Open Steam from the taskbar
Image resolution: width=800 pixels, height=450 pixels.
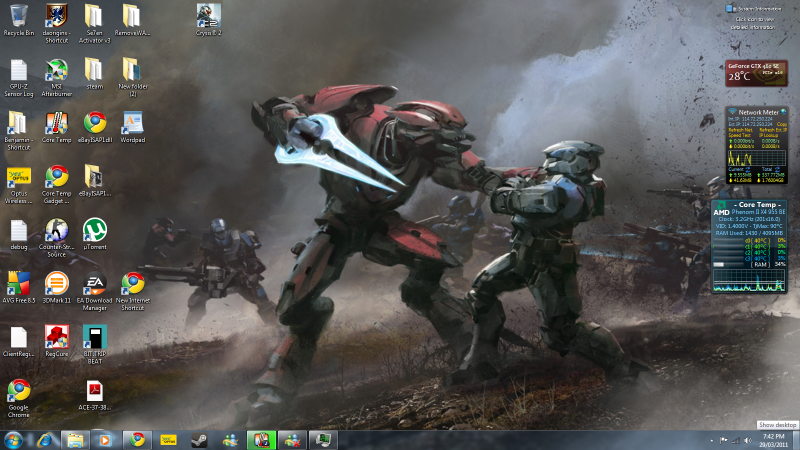pyautogui.click(x=199, y=440)
